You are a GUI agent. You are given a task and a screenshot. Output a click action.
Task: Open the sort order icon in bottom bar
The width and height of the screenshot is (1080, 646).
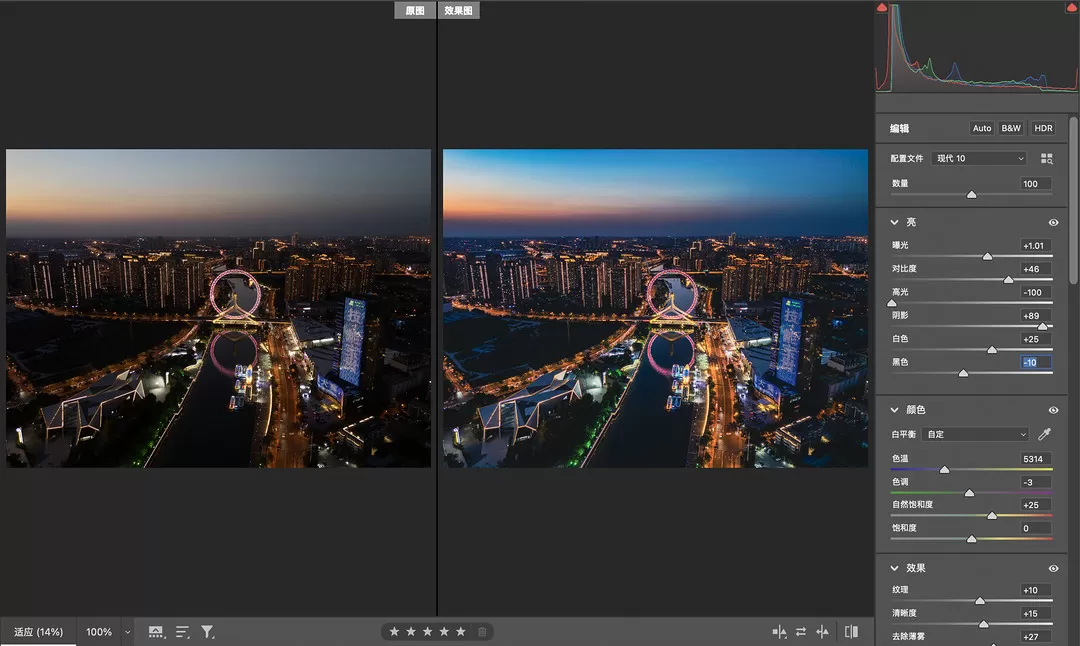tap(182, 632)
